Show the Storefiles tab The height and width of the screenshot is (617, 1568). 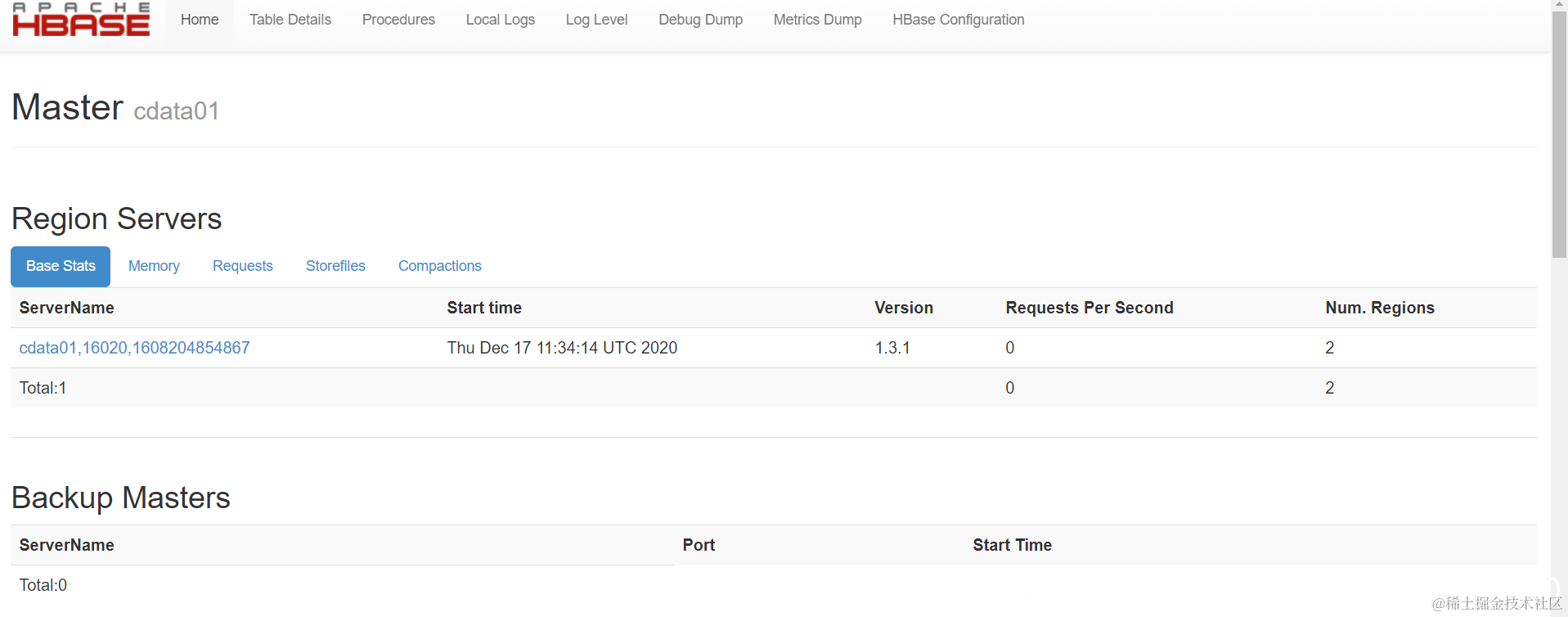tap(335, 266)
